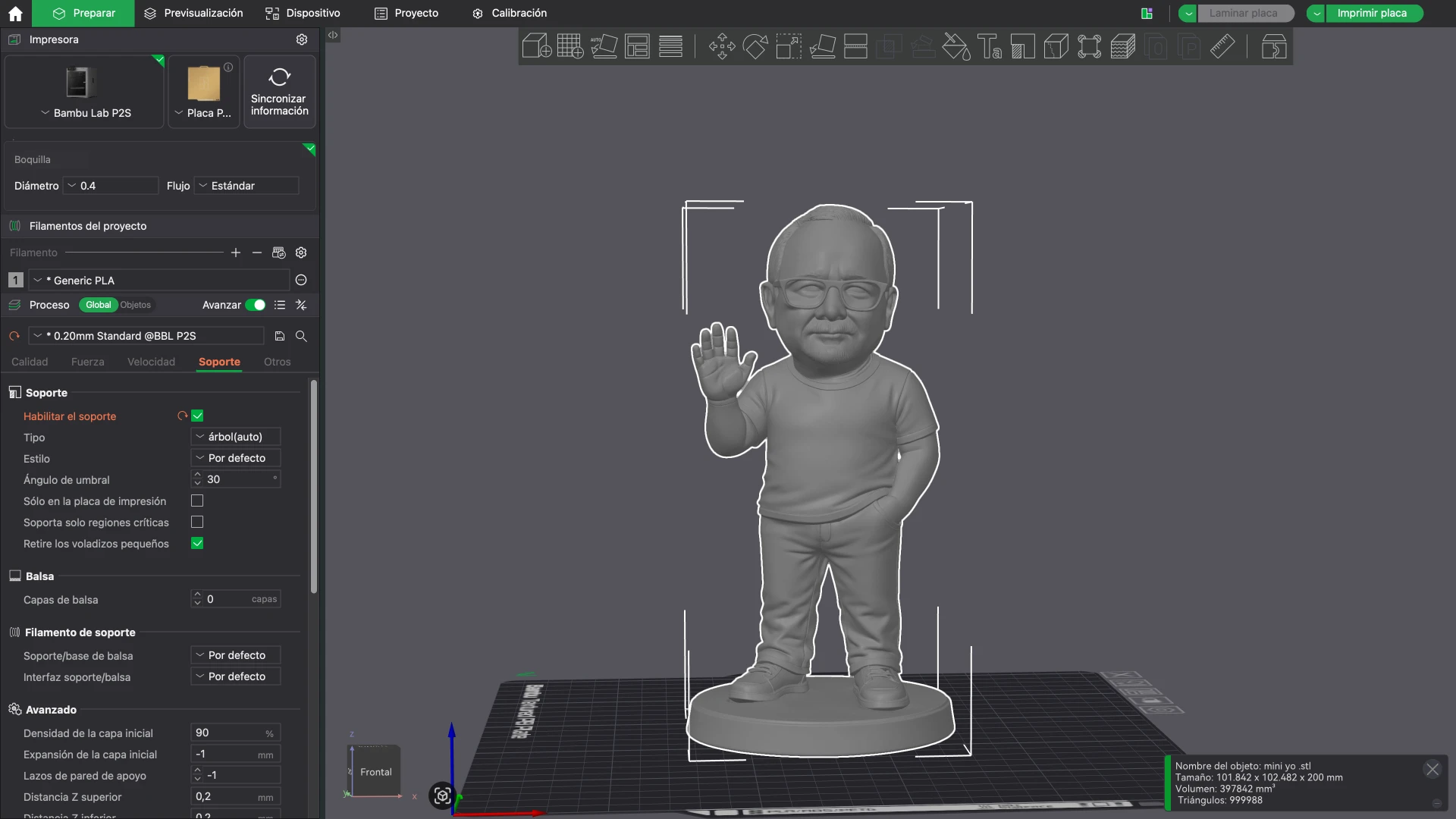Switch to the Calibración tab

click(x=509, y=13)
